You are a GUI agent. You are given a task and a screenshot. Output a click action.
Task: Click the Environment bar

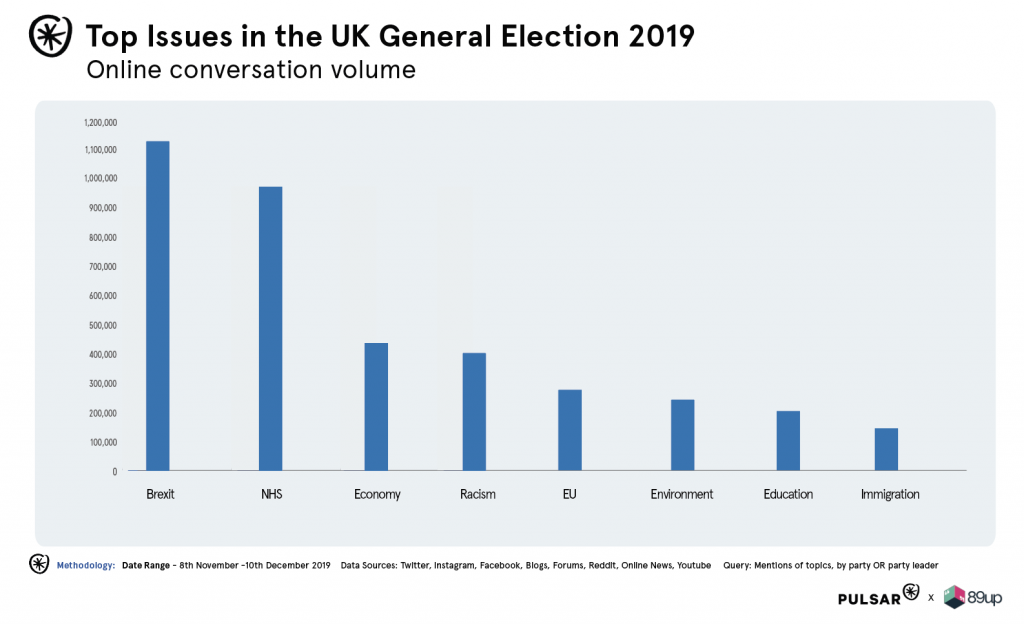[682, 435]
